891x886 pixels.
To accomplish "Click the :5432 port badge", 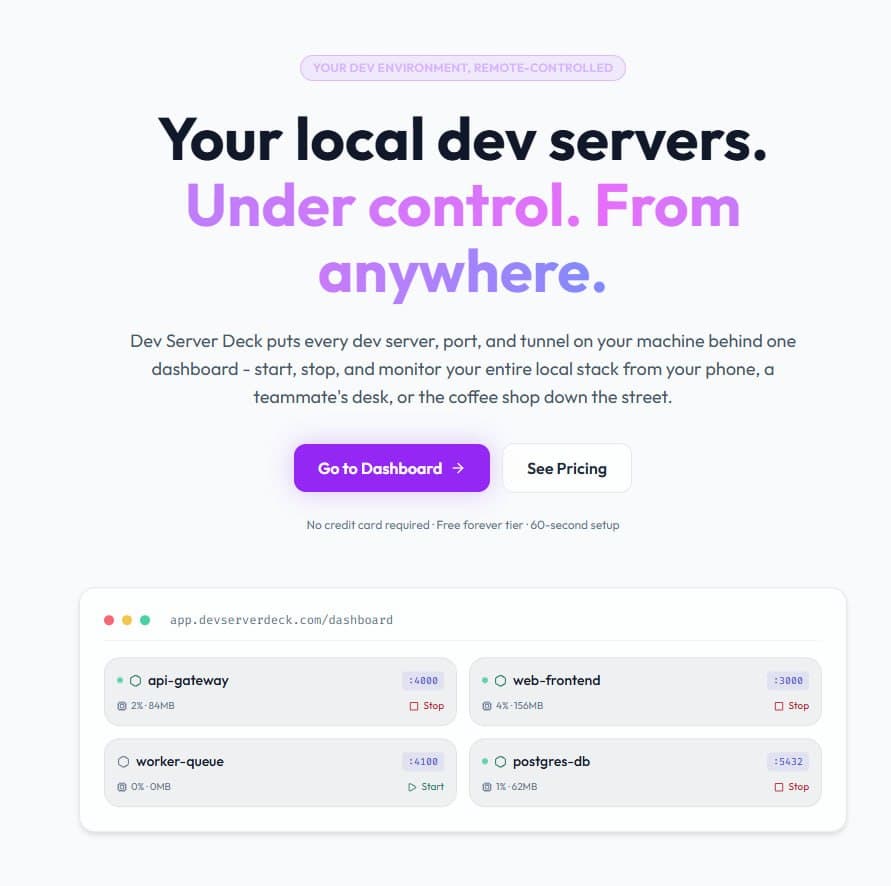I will 788,762.
